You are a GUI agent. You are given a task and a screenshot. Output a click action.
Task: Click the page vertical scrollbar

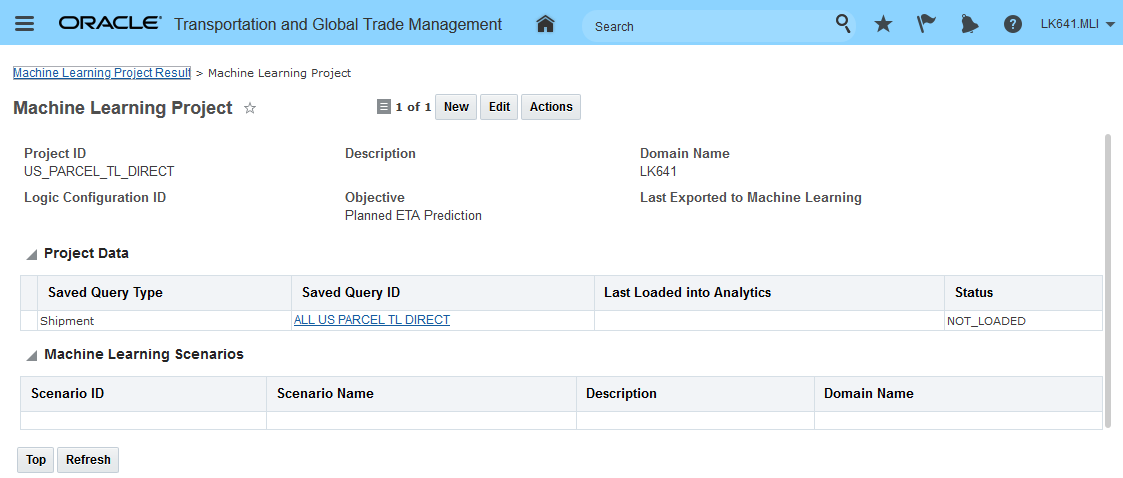1107,280
